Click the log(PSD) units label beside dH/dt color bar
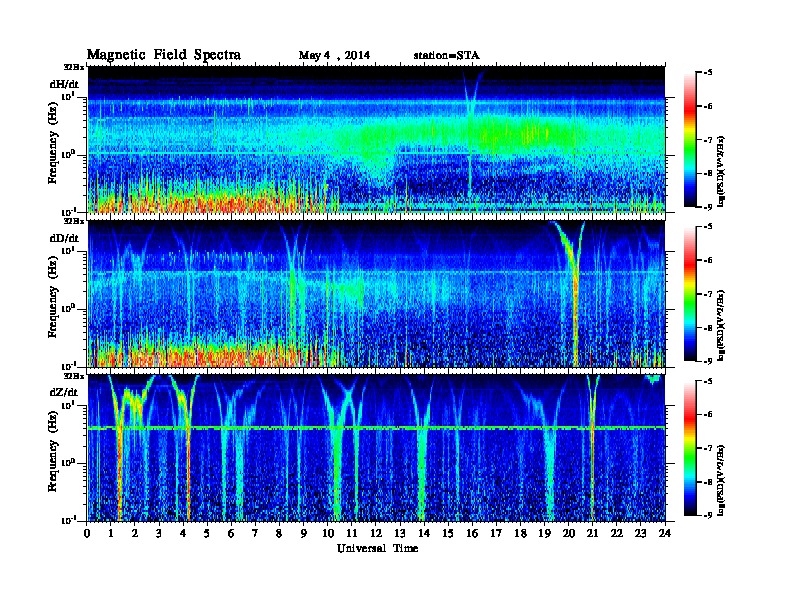The width and height of the screenshot is (792, 612). pos(721,171)
